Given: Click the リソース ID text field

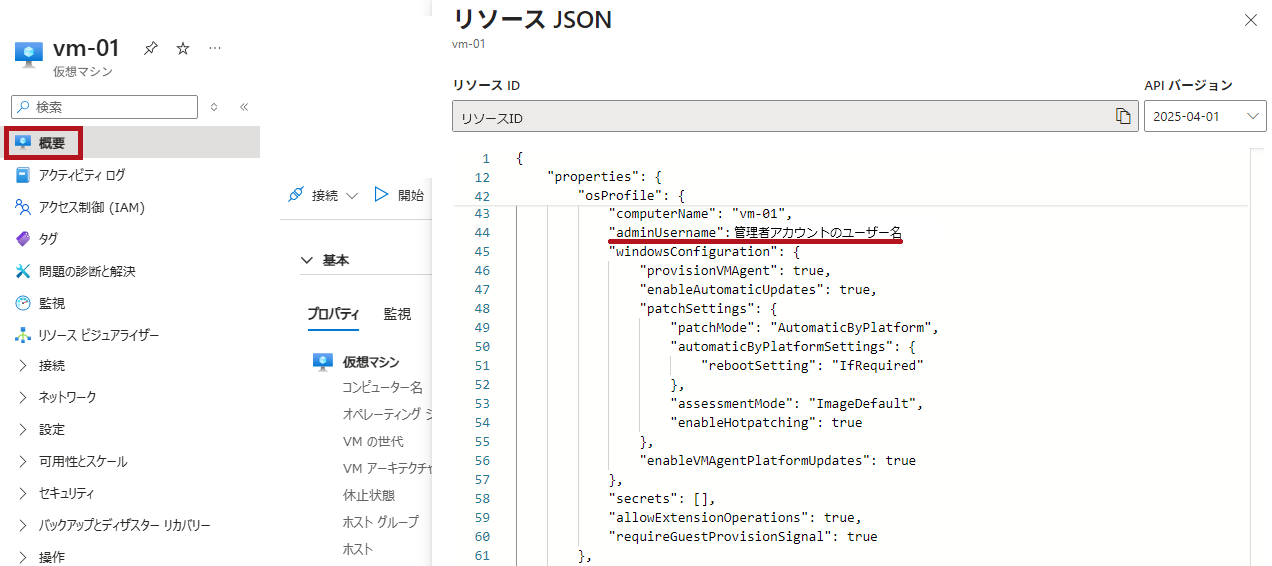Looking at the screenshot, I should click(795, 116).
